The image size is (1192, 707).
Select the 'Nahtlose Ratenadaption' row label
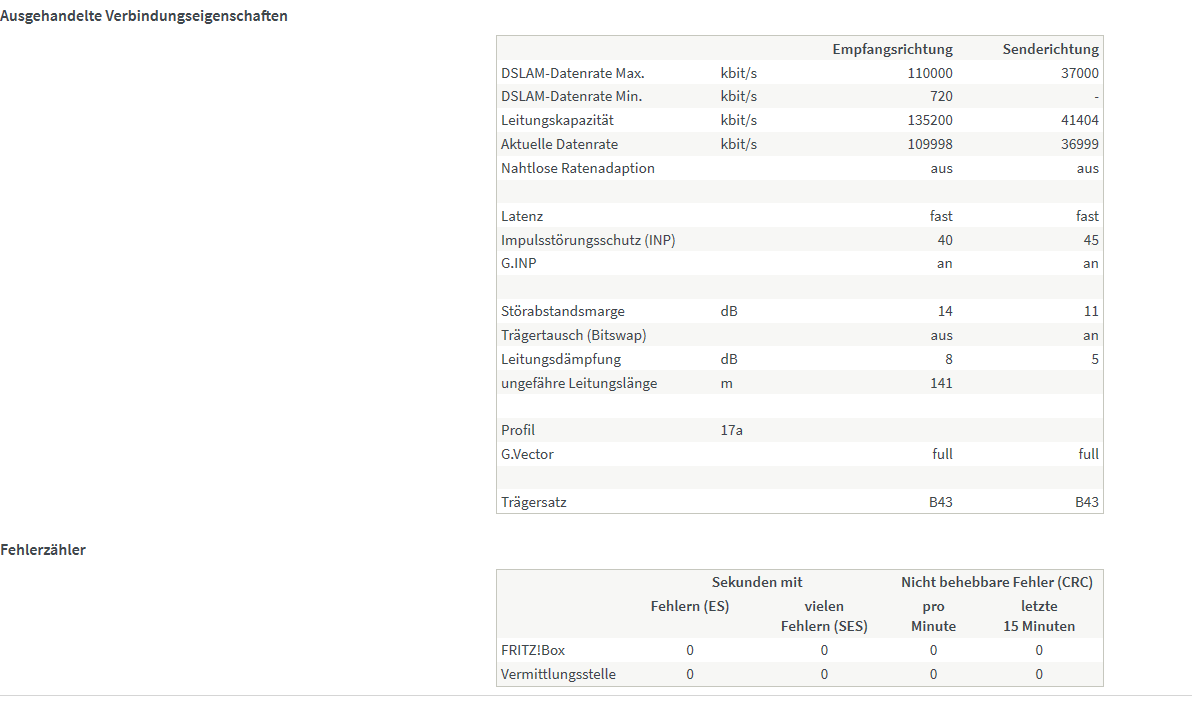coord(578,168)
